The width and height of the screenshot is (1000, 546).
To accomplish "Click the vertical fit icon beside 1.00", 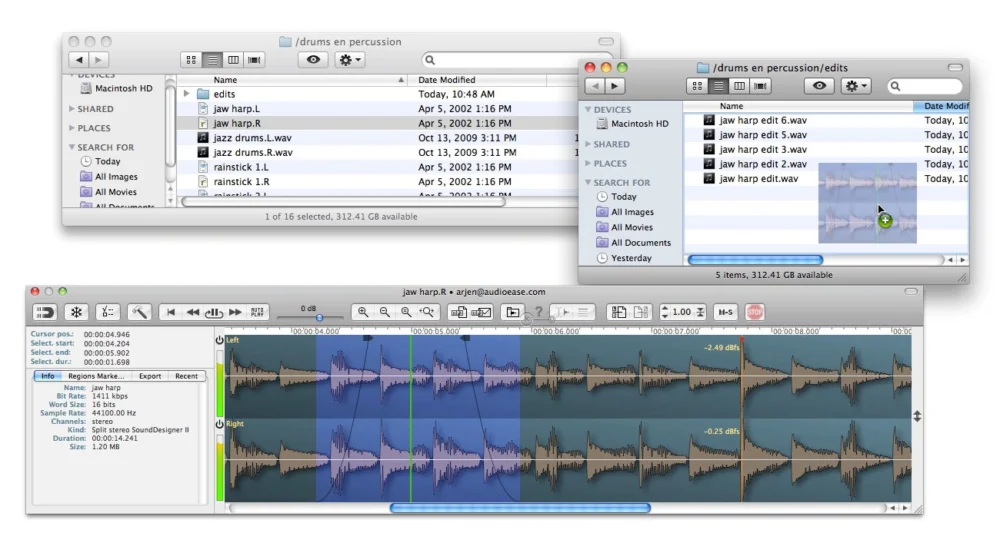I will click(x=700, y=312).
